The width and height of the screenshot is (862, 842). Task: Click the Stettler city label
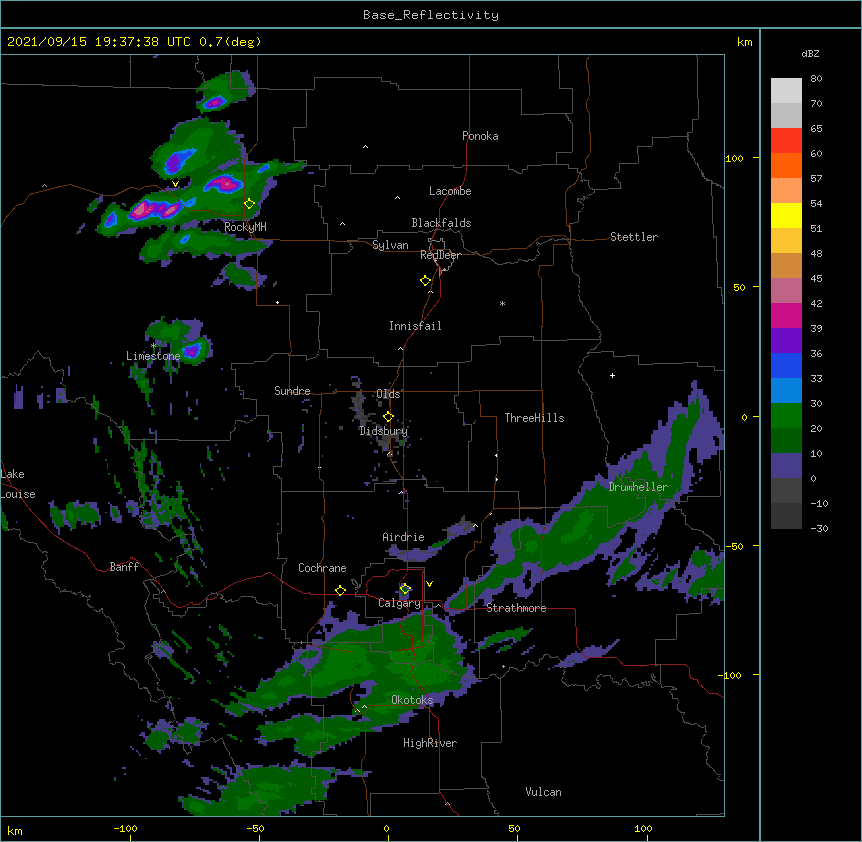[x=634, y=237]
